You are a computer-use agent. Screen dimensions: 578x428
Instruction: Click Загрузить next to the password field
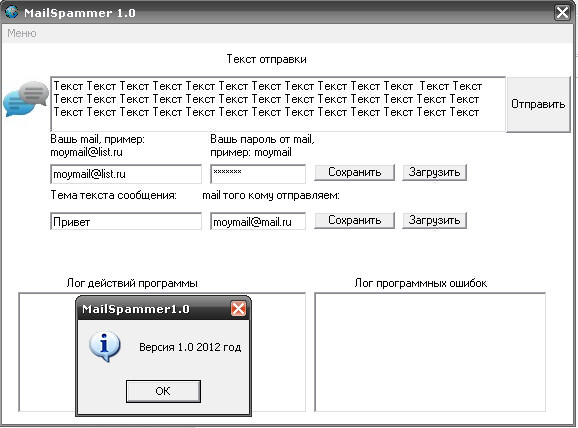click(x=434, y=172)
